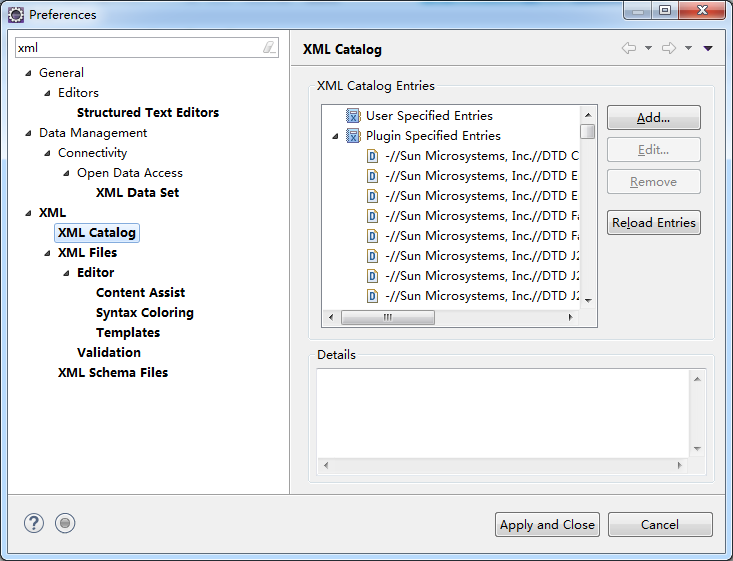
Task: Collapse Plugin Specified Entries in catalog
Action: (335, 137)
